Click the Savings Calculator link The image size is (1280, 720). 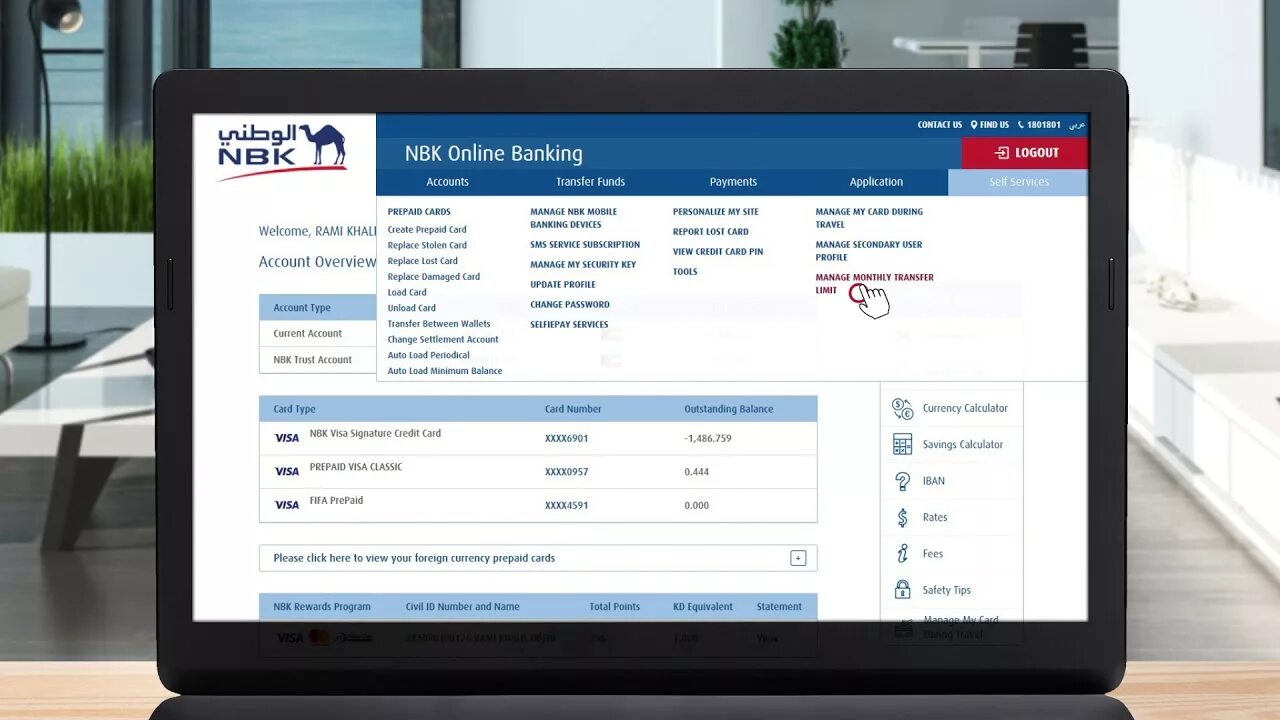tap(962, 445)
